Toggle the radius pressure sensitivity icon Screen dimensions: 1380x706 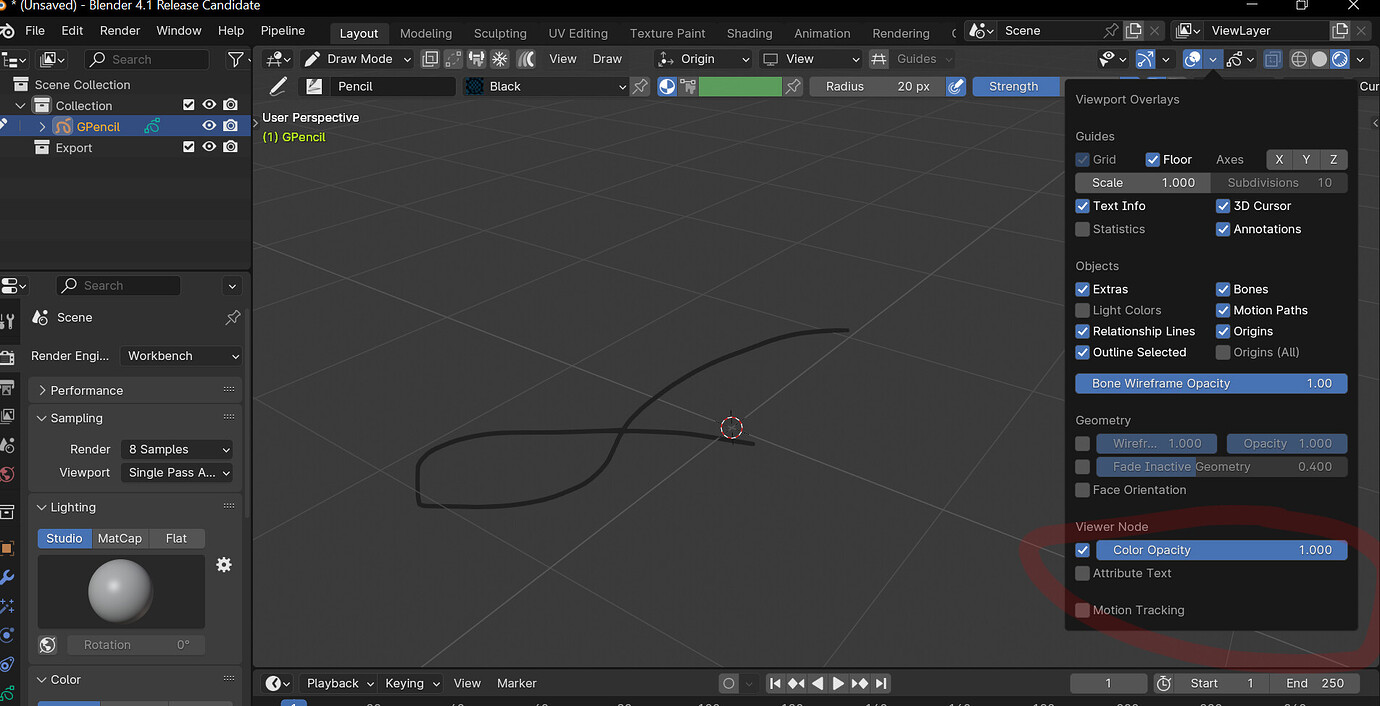click(x=956, y=87)
